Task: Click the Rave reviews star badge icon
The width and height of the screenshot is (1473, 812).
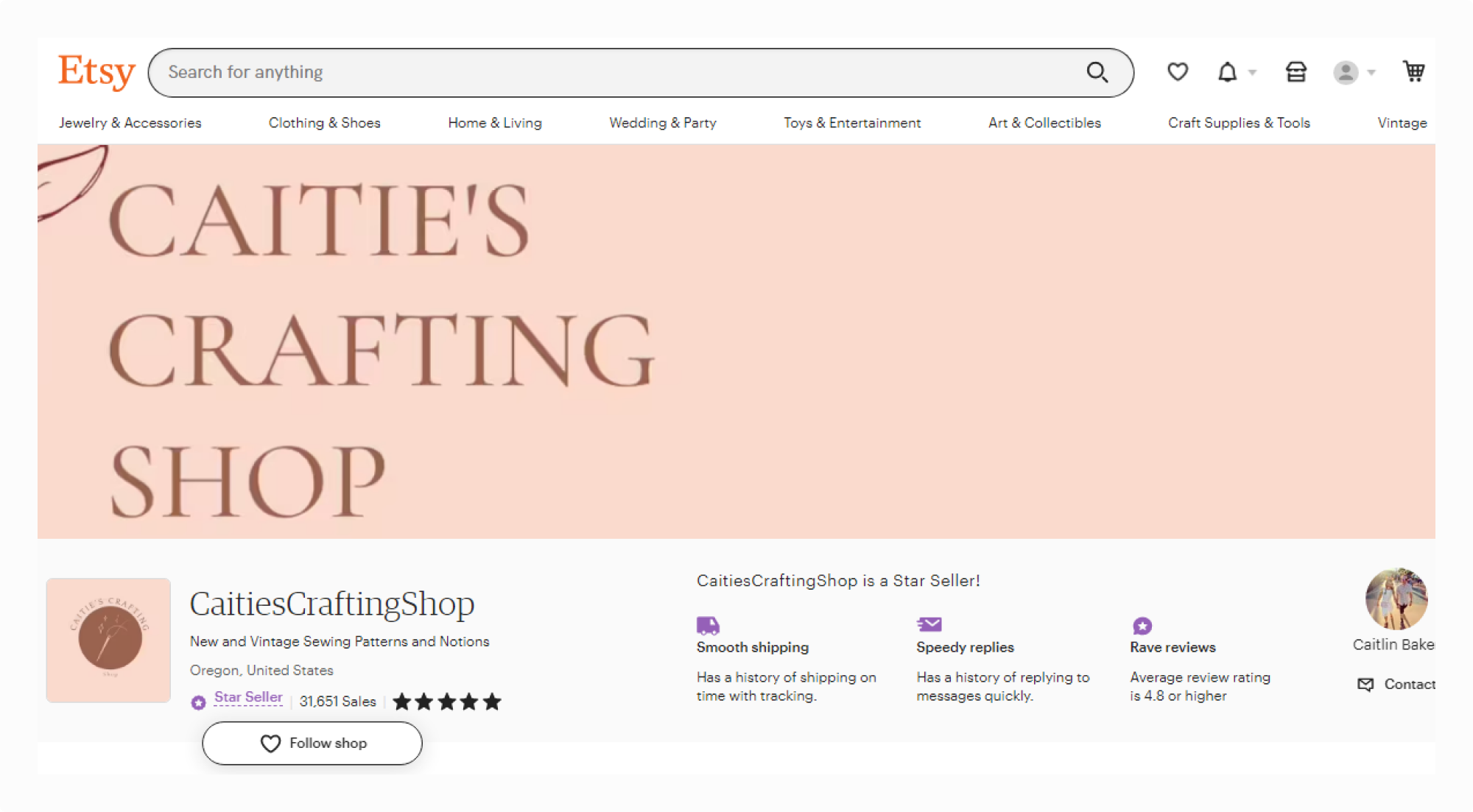Action: [x=1142, y=626]
